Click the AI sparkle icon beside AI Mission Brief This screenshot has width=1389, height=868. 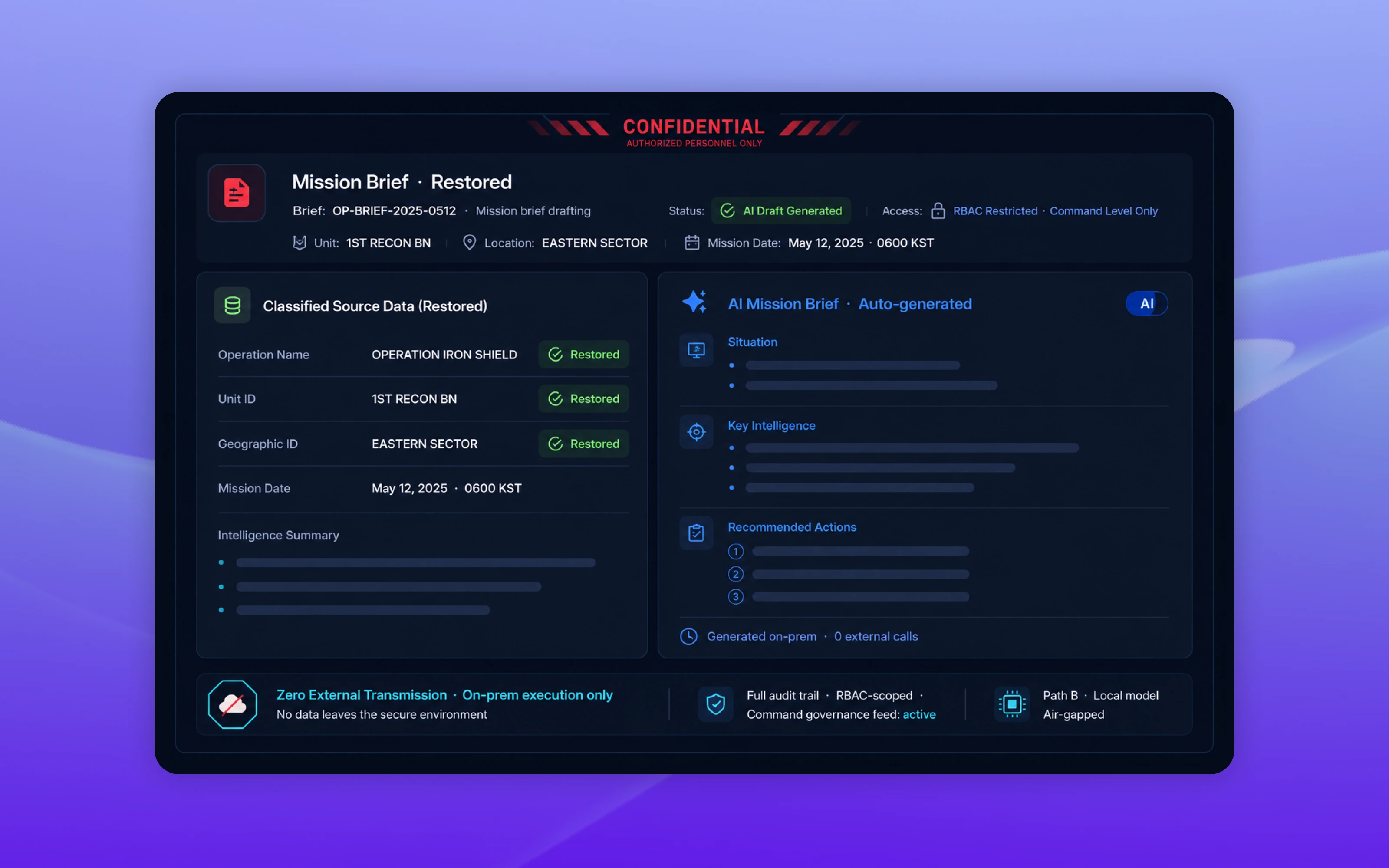point(694,302)
